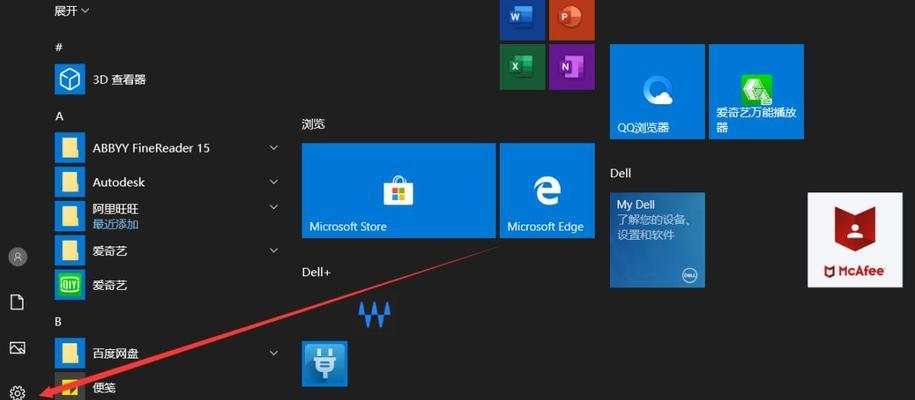
Task: Expand the 爱奇艺 folder chevron
Action: point(274,251)
